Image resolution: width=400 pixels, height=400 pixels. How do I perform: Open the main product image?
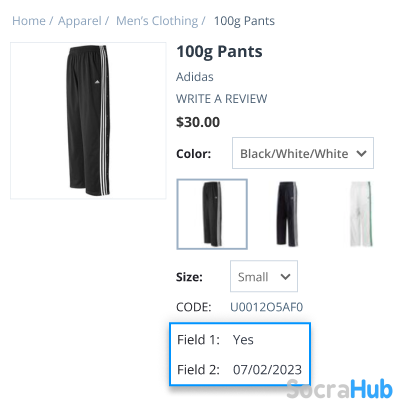pos(88,121)
